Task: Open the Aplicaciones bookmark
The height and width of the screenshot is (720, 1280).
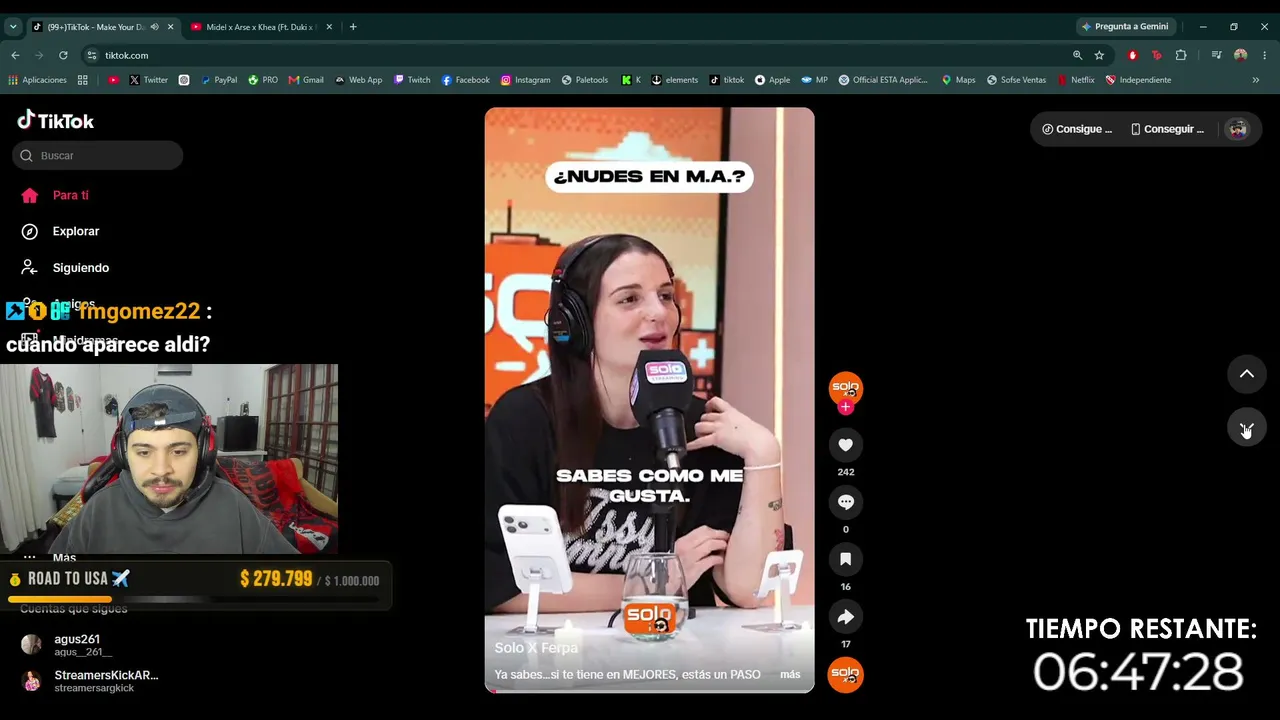Action: (37, 80)
